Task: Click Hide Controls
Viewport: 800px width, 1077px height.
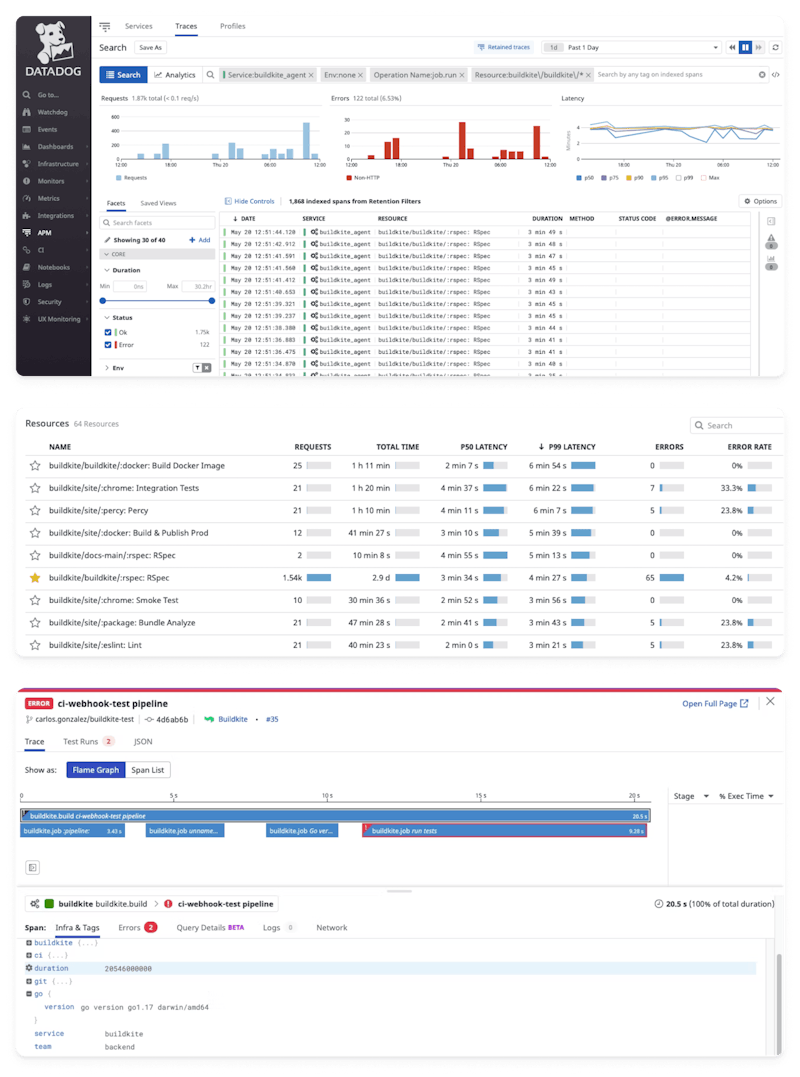Action: pos(249,201)
